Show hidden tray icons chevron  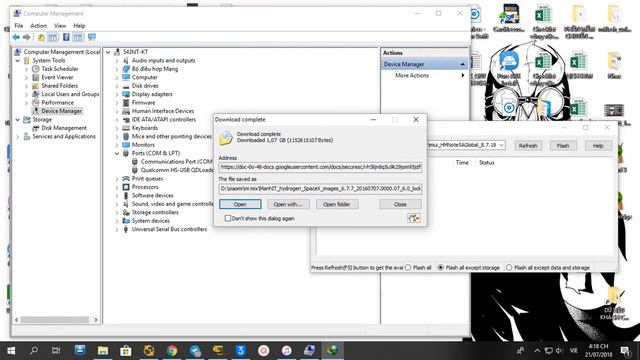(537, 351)
